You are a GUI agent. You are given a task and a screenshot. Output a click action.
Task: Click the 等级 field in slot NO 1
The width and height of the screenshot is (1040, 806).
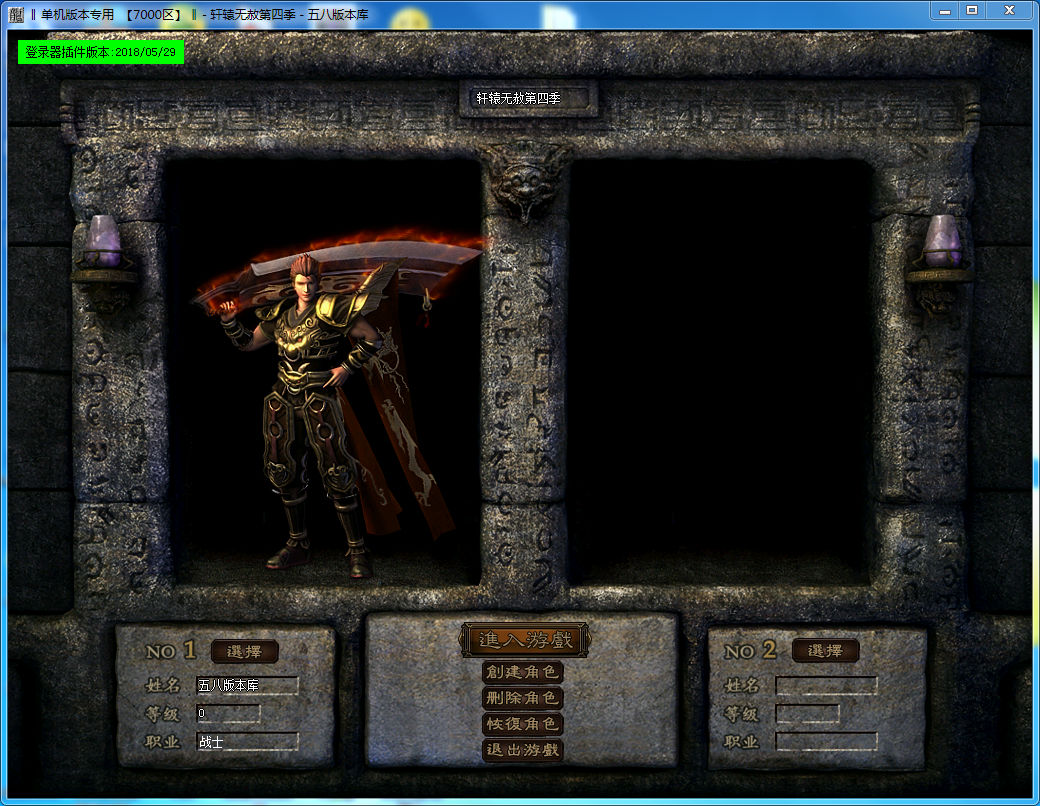tap(228, 713)
